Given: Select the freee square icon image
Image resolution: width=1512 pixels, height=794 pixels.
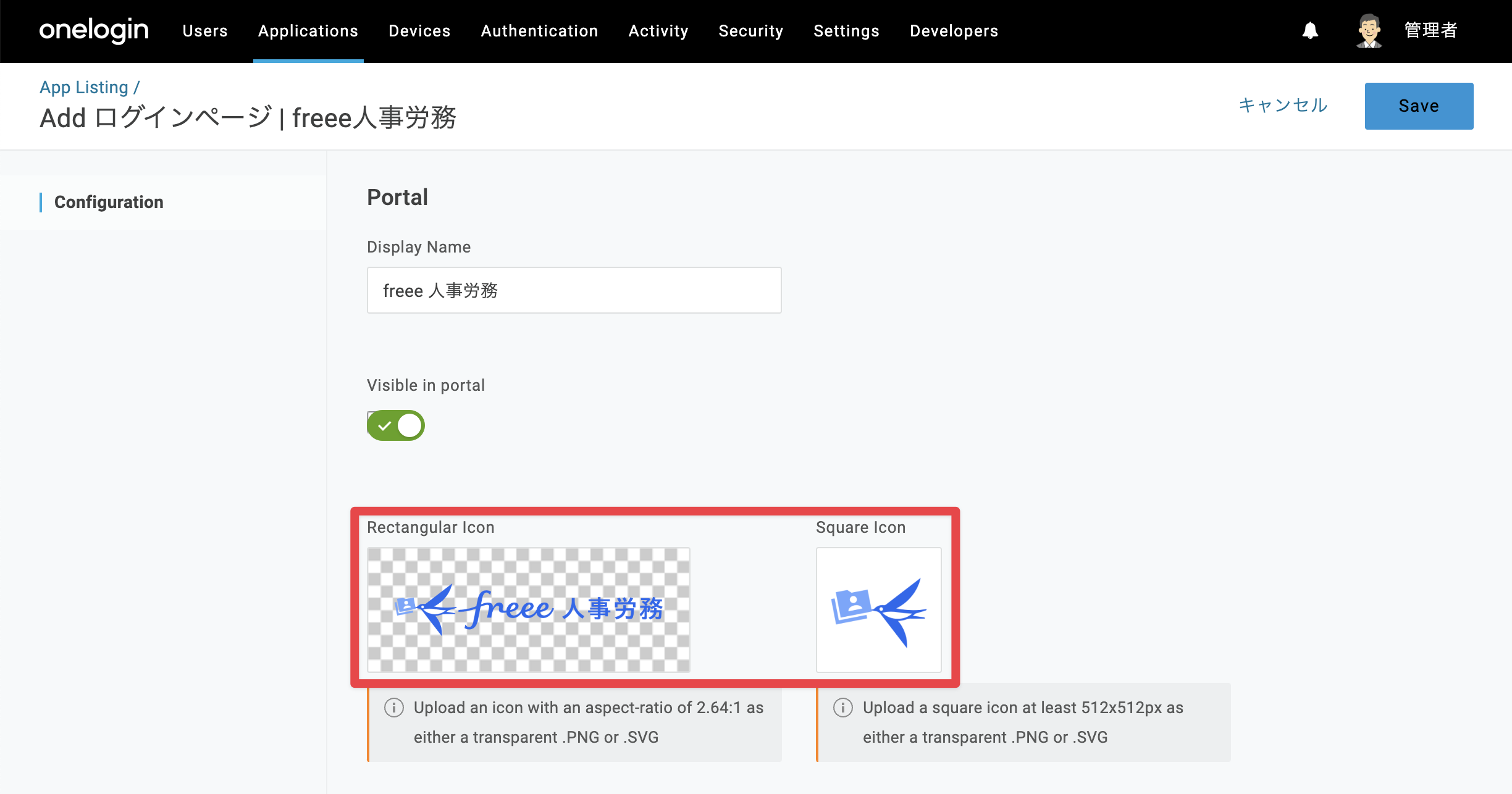Looking at the screenshot, I should pyautogui.click(x=878, y=610).
